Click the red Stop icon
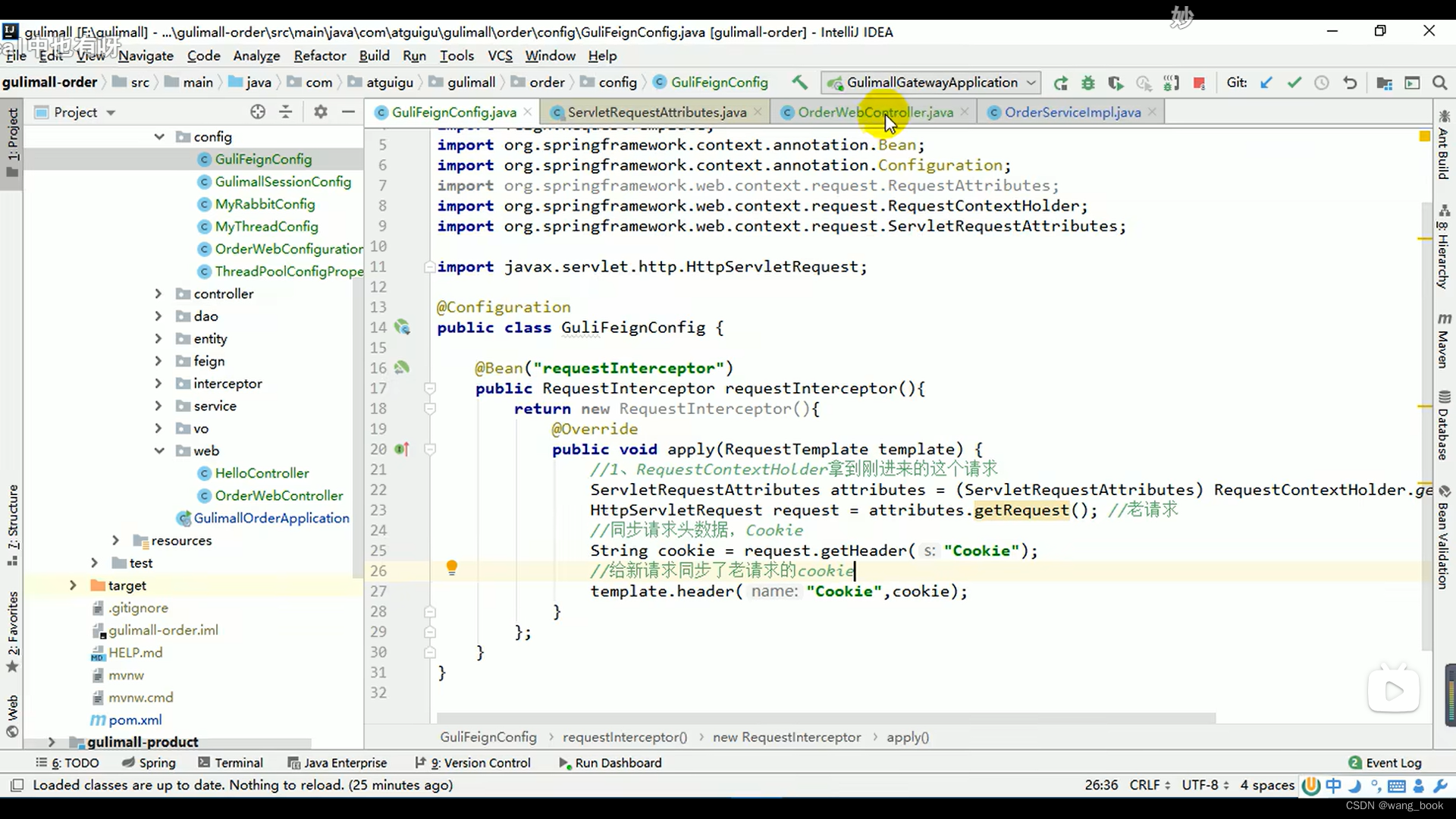Screen dimensions: 1456x819 point(1199,83)
